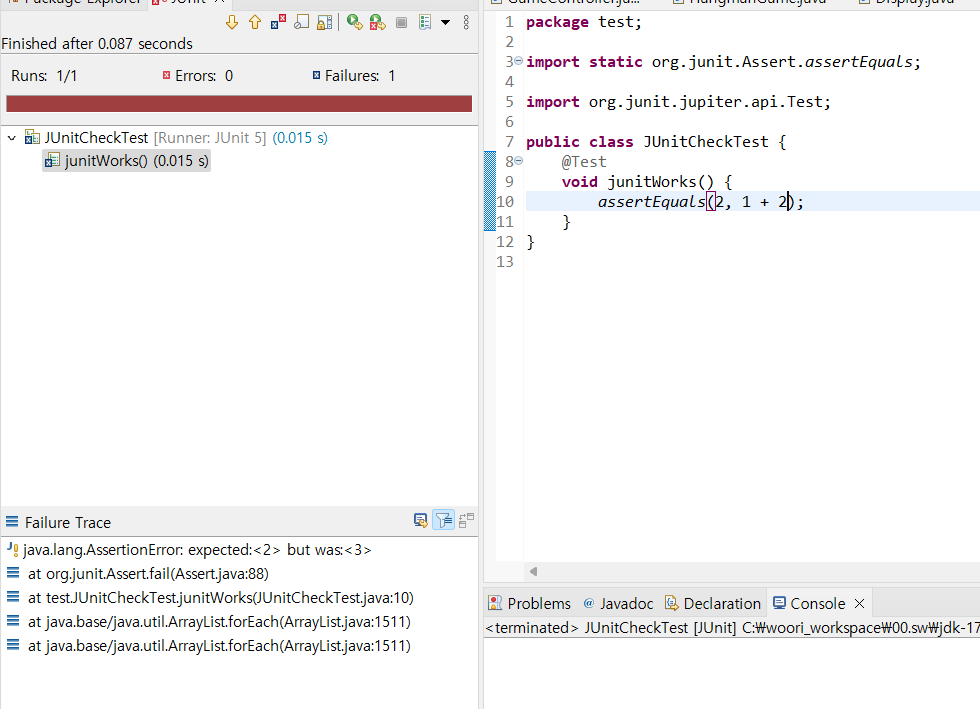Select the junitWorks() test case
Viewport: 980px width, 709px height.
126,161
